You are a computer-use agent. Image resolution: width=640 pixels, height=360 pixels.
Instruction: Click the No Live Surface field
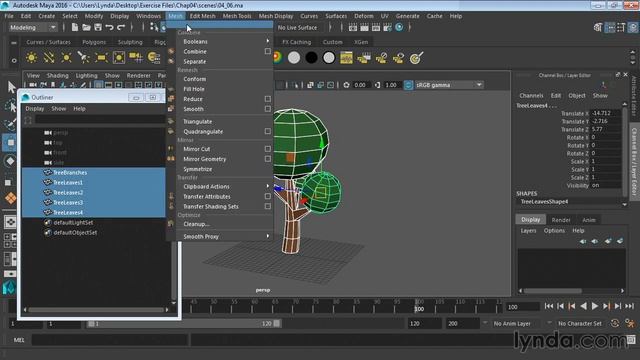pyautogui.click(x=299, y=27)
